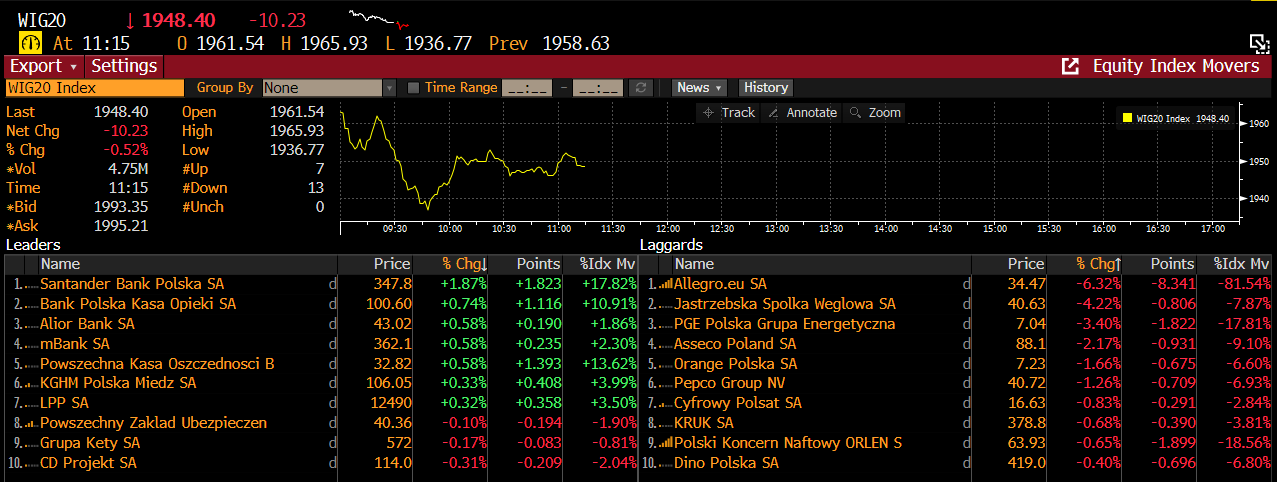Click the volume bar icon beside Polski Koncern Naftowy
The width and height of the screenshot is (1277, 482).
[x=666, y=443]
